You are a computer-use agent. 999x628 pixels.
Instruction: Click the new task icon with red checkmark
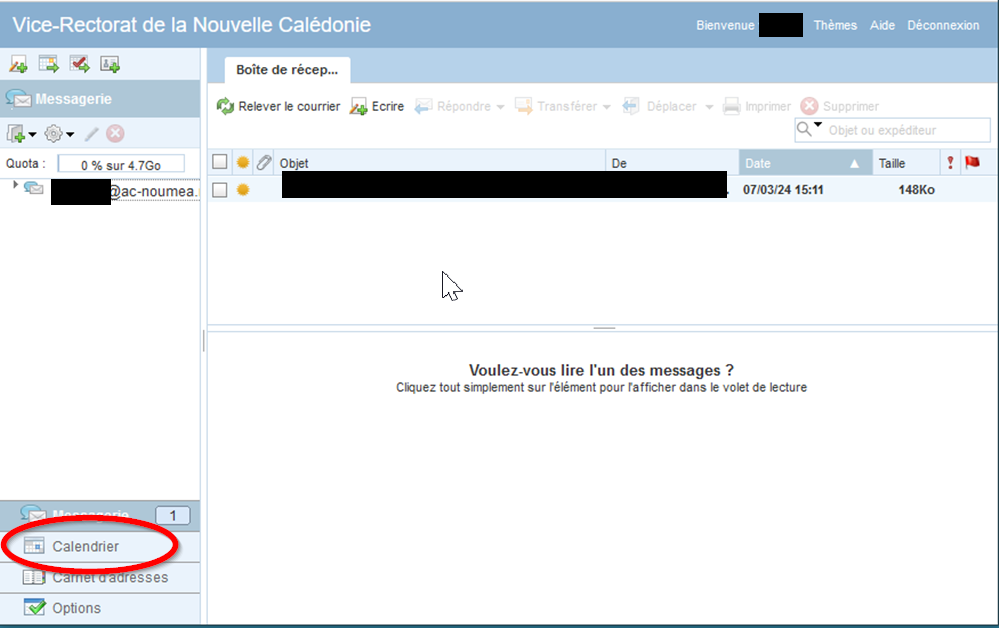click(x=79, y=65)
